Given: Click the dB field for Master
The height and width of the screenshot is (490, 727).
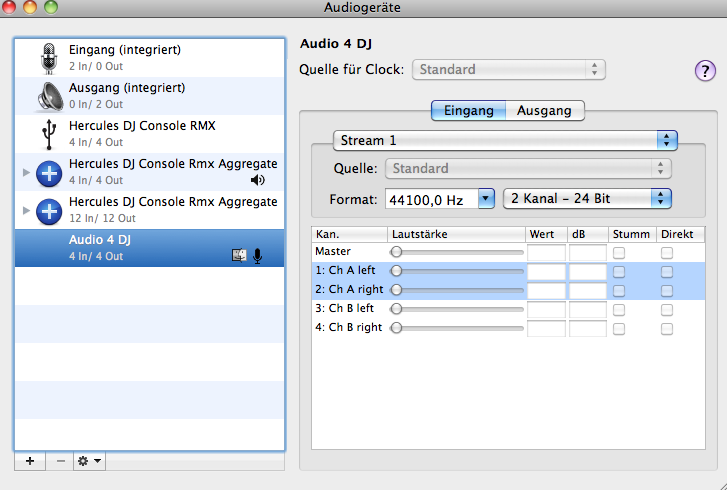Looking at the screenshot, I should (x=587, y=253).
